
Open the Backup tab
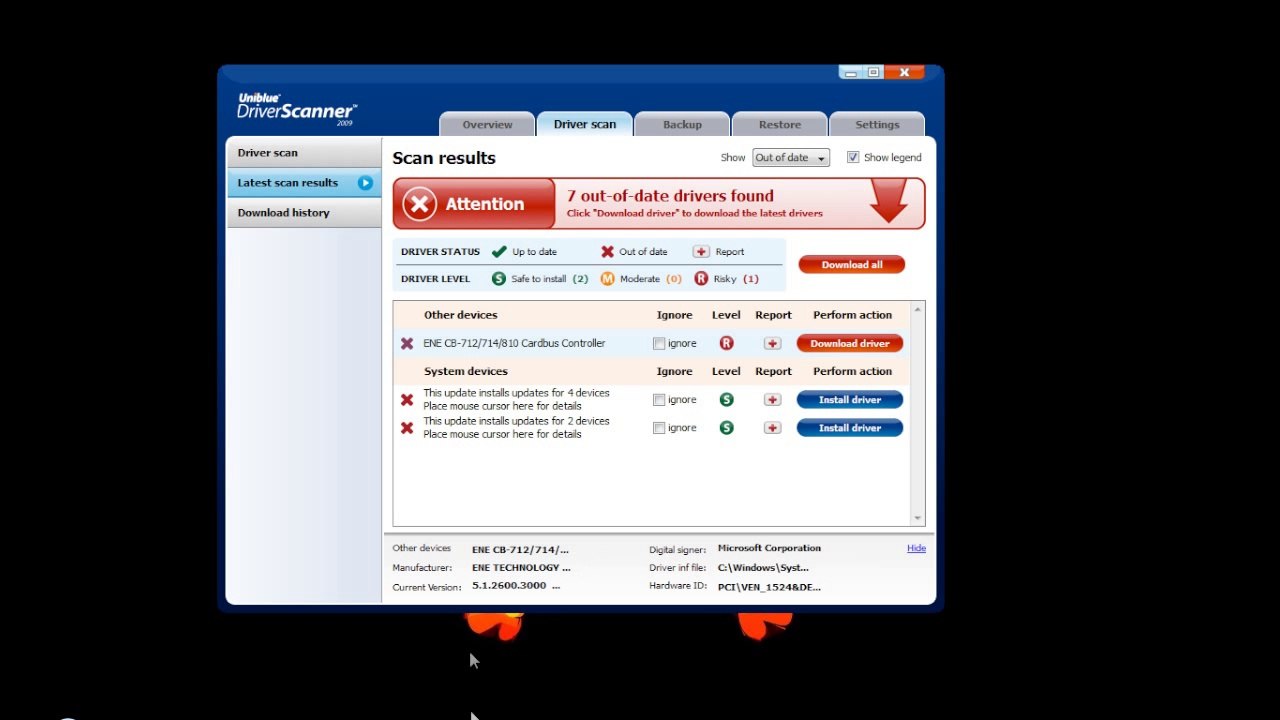point(682,124)
